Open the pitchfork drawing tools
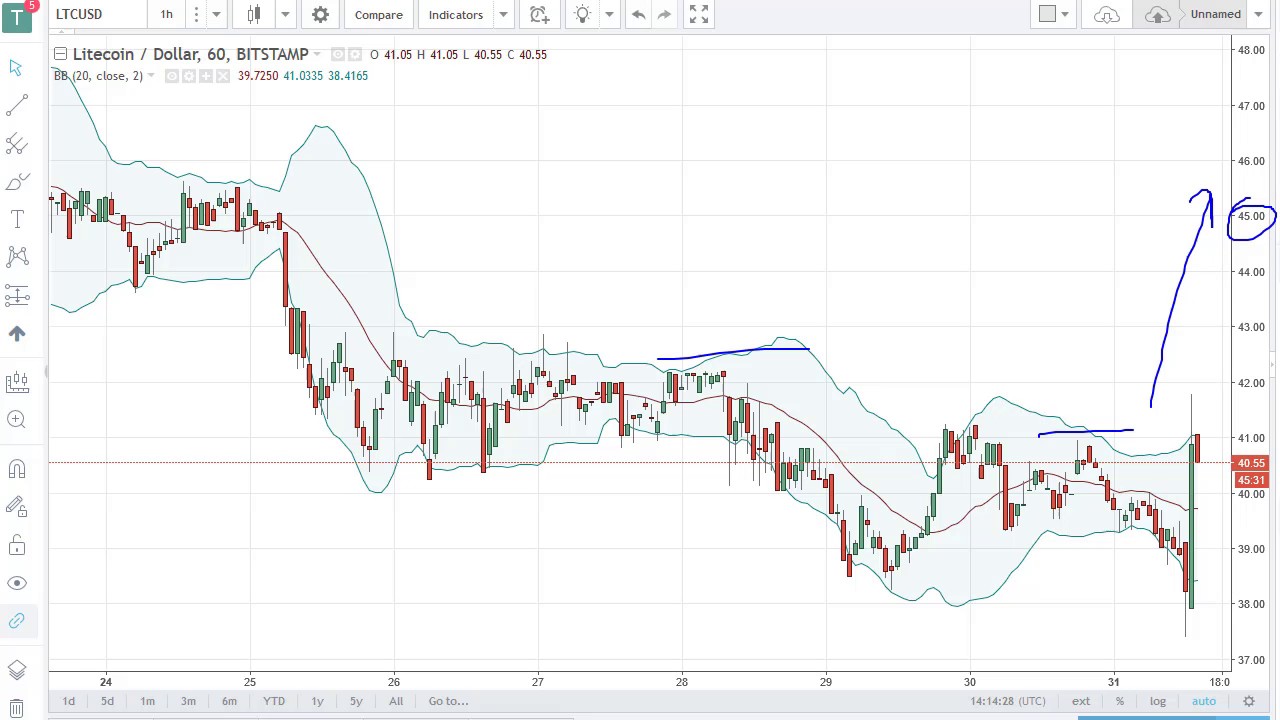Image resolution: width=1280 pixels, height=720 pixels. click(16, 143)
